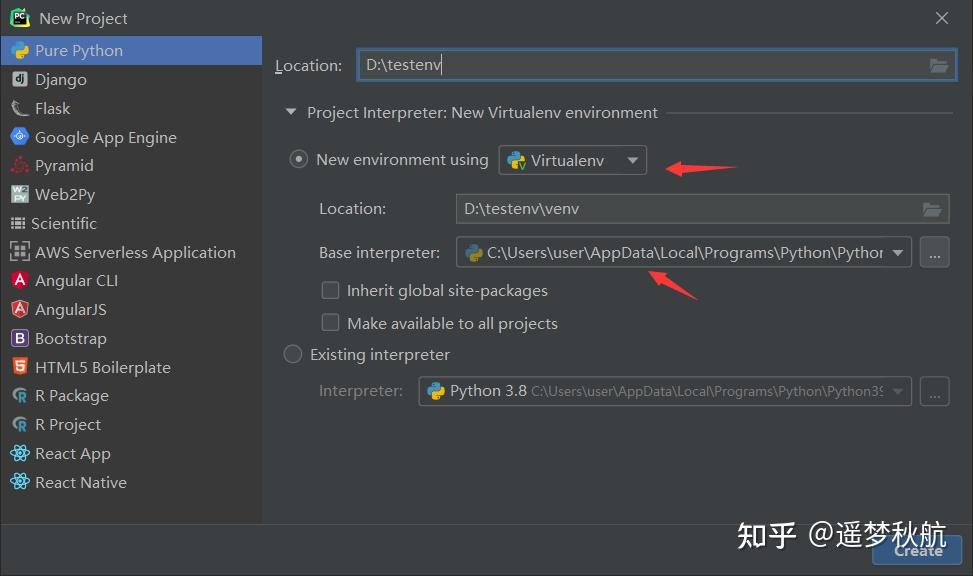Screen dimensions: 973x576
Task: Click the Pyramid icon
Action: [x=20, y=165]
